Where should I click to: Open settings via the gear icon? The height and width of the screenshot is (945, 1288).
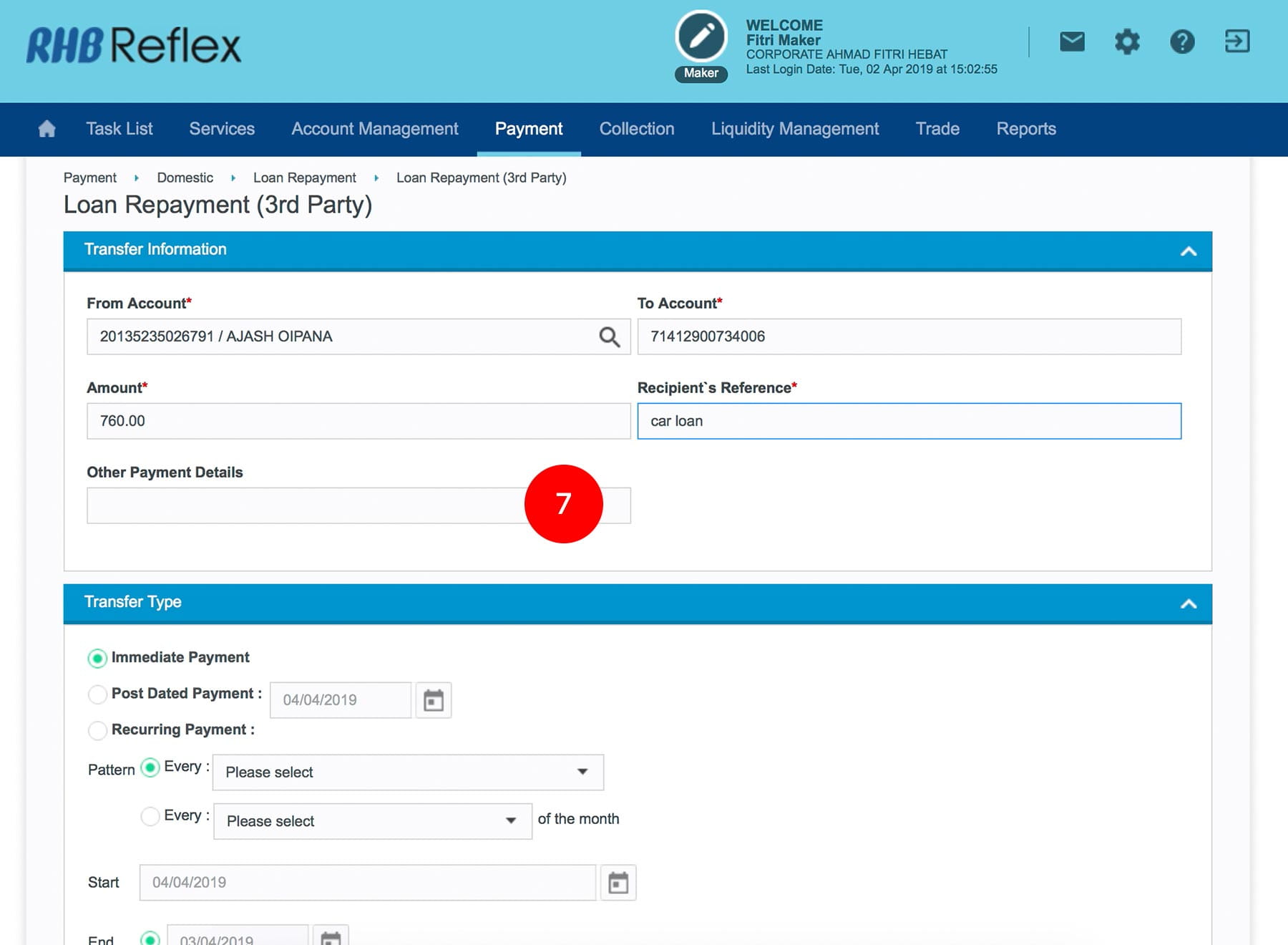coord(1126,42)
